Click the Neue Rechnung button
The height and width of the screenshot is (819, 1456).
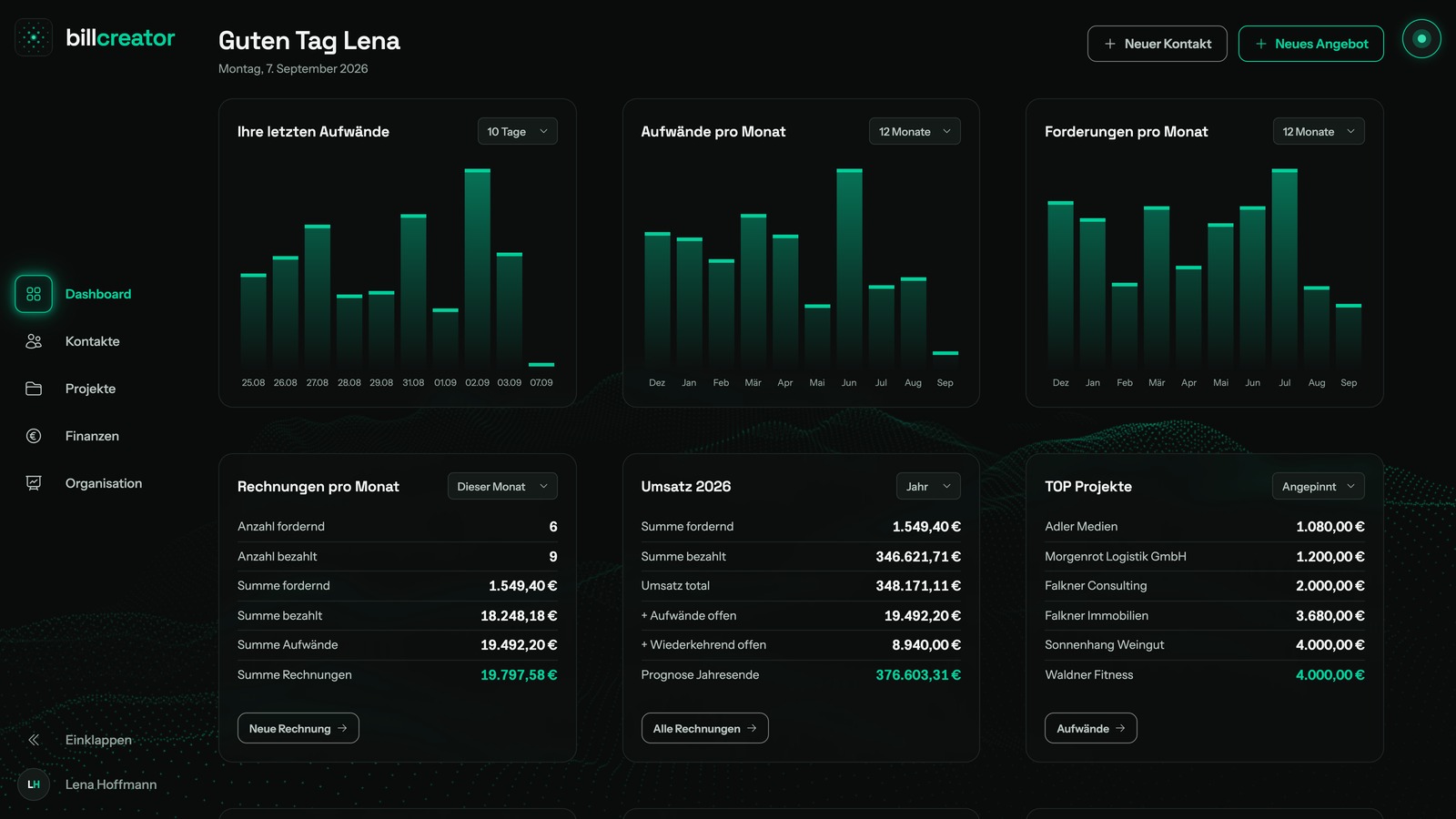coord(298,728)
